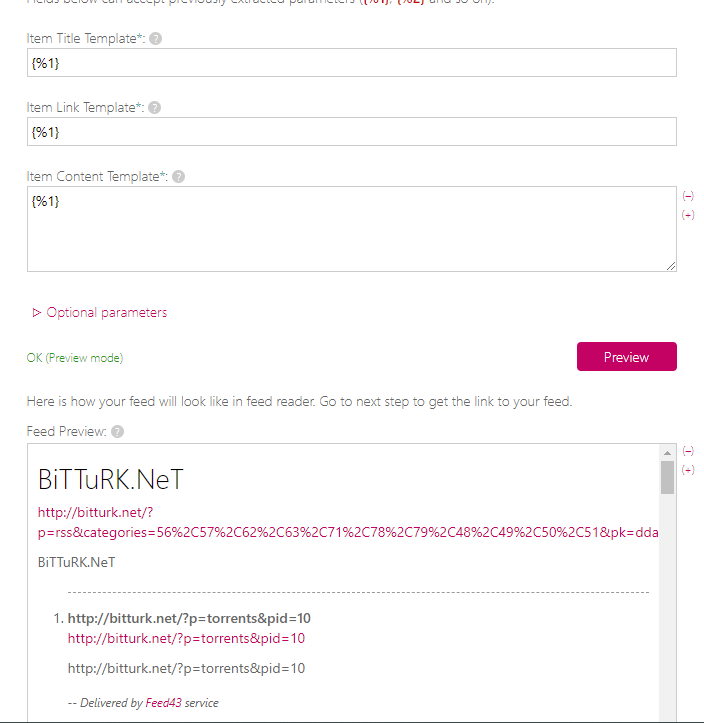
Task: Open the pink torrents&pid=10 item link
Action: coord(186,639)
